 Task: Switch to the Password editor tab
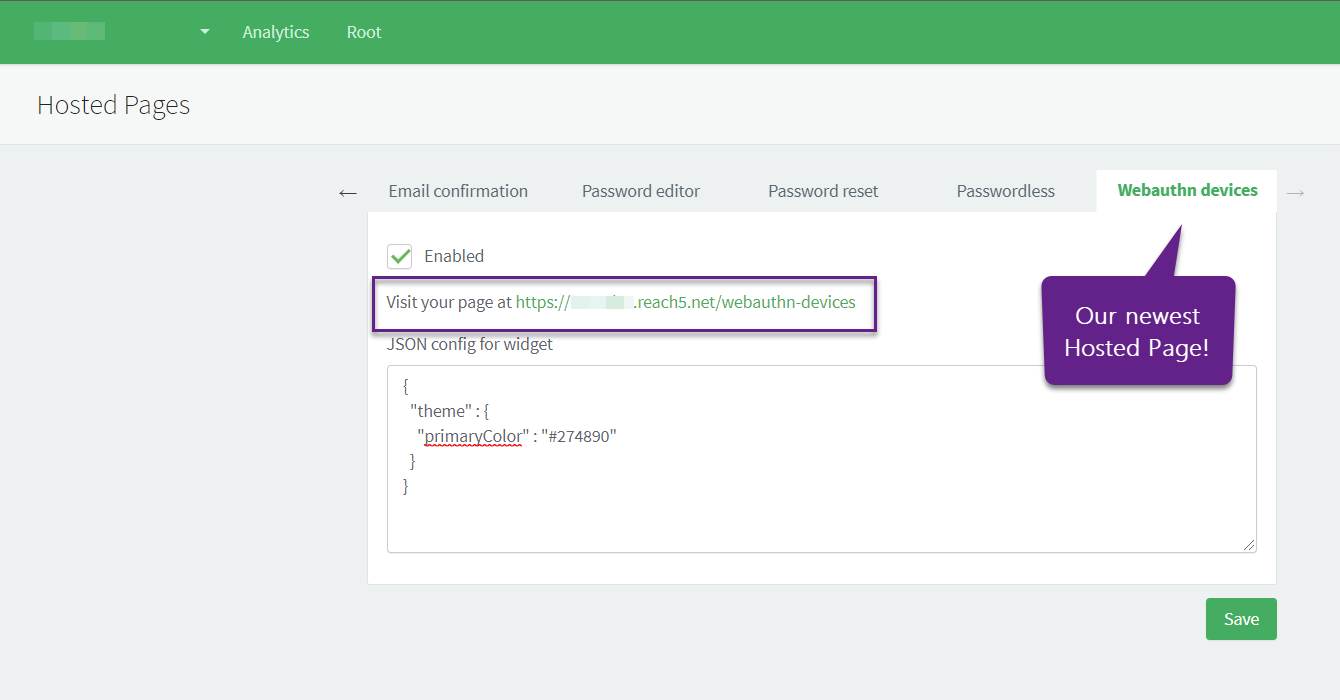641,191
